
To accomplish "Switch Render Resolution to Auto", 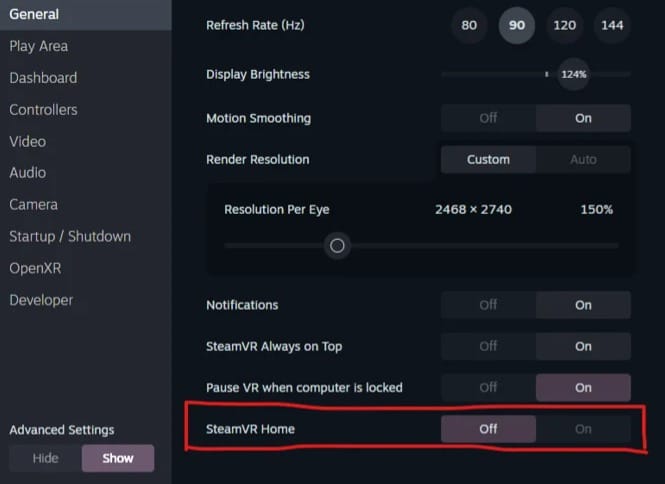I will (x=583, y=159).
